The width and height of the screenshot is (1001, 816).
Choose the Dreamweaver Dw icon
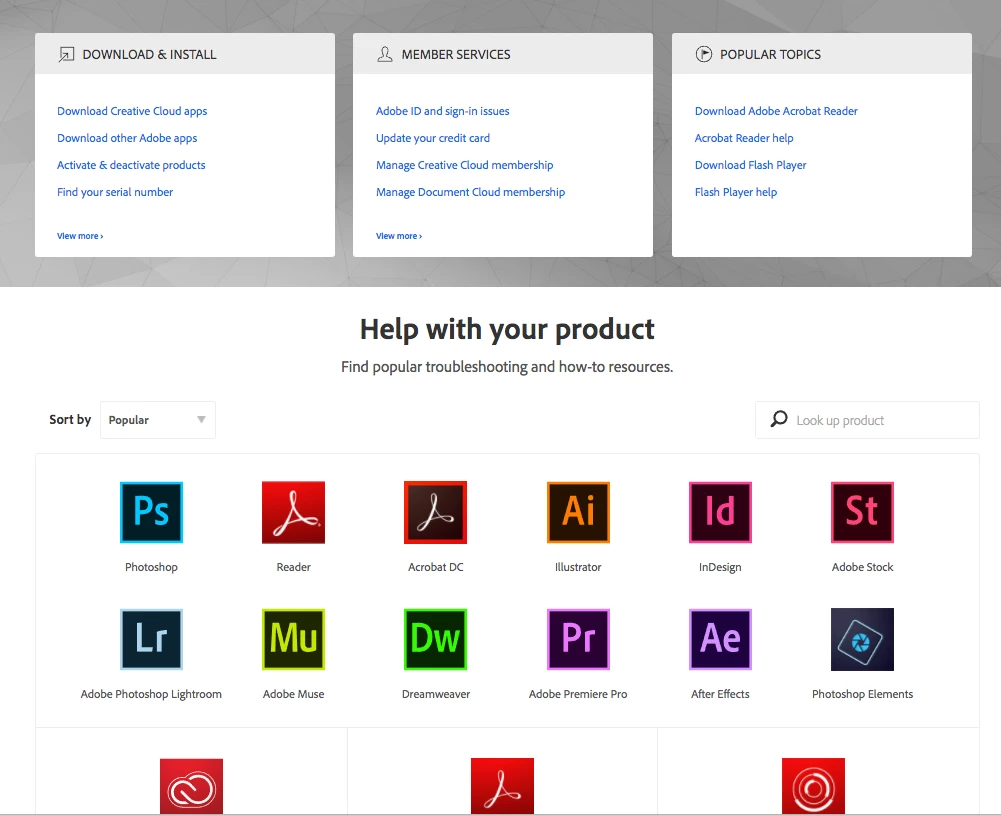(435, 639)
